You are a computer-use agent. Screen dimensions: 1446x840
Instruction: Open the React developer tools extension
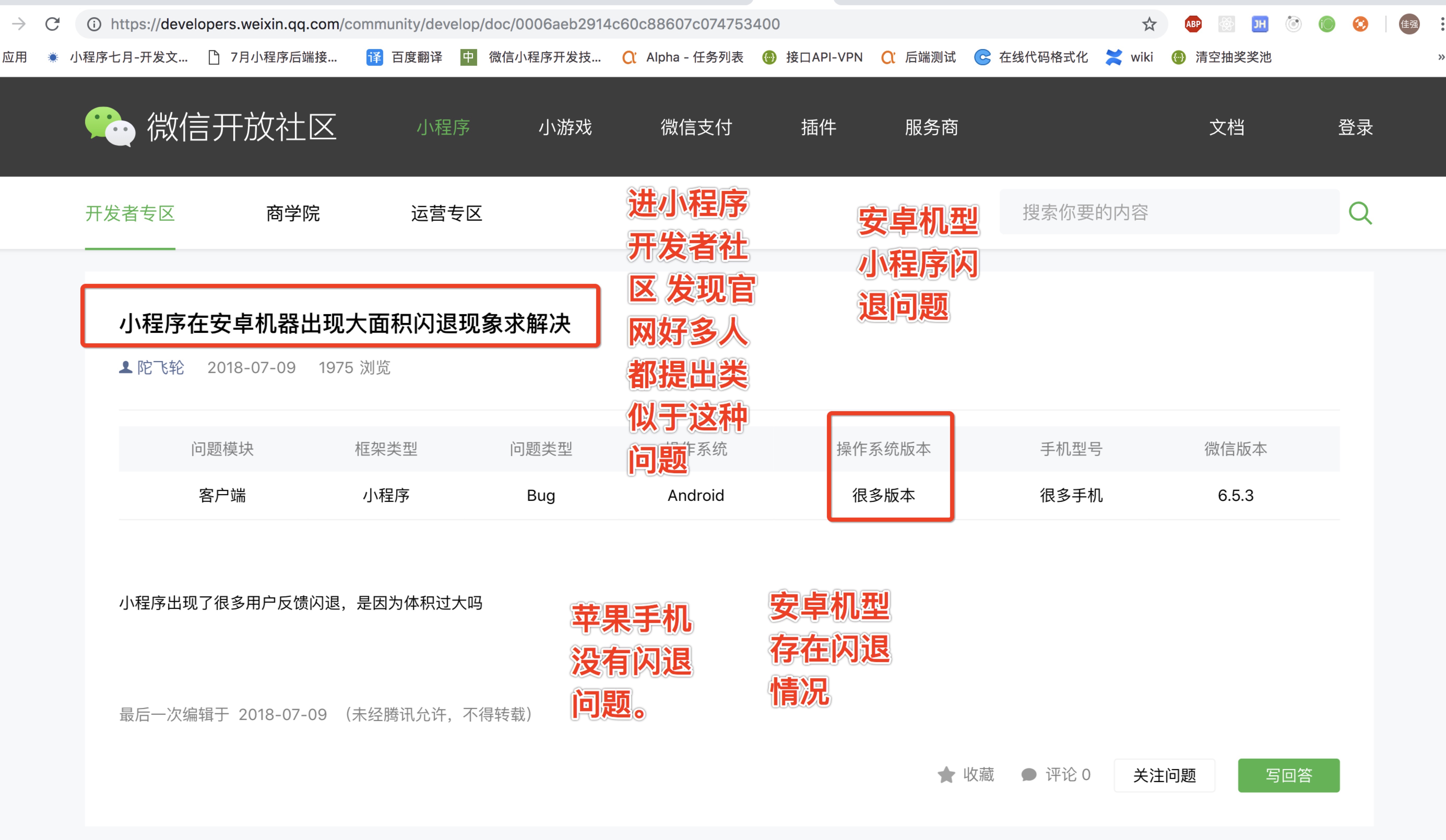click(1226, 23)
